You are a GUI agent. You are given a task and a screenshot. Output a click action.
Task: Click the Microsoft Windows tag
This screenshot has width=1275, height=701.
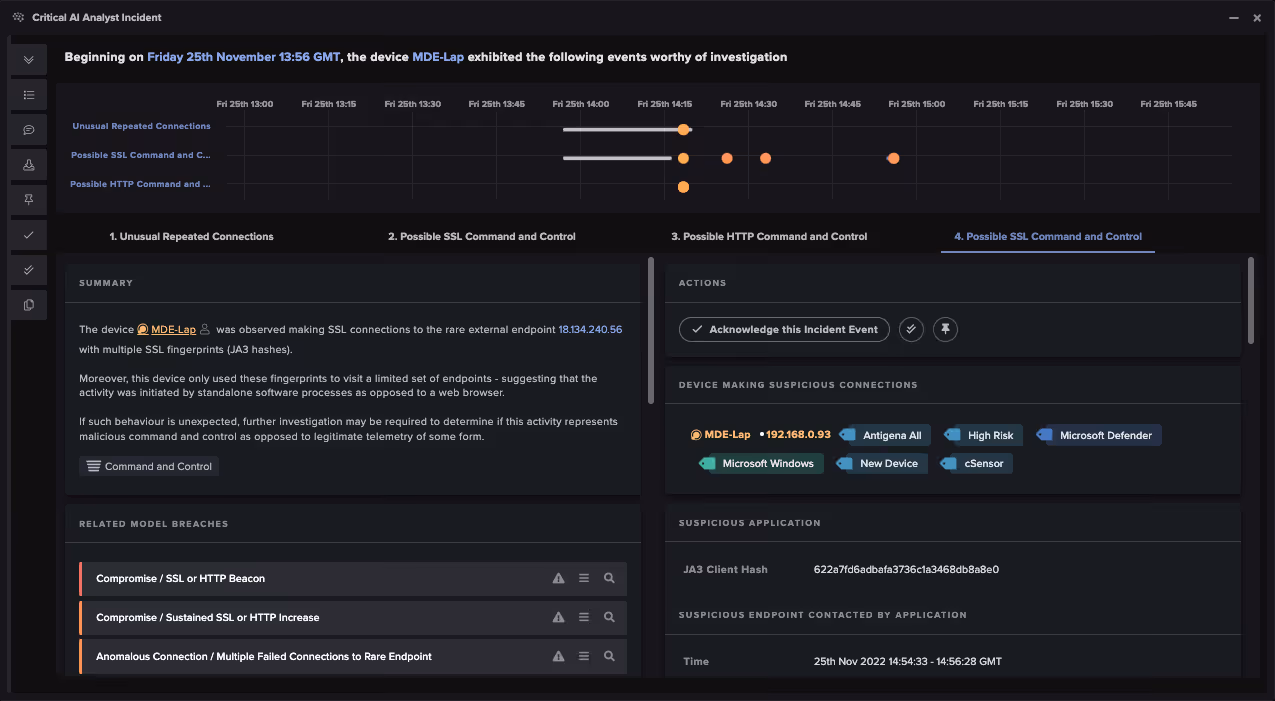[761, 463]
